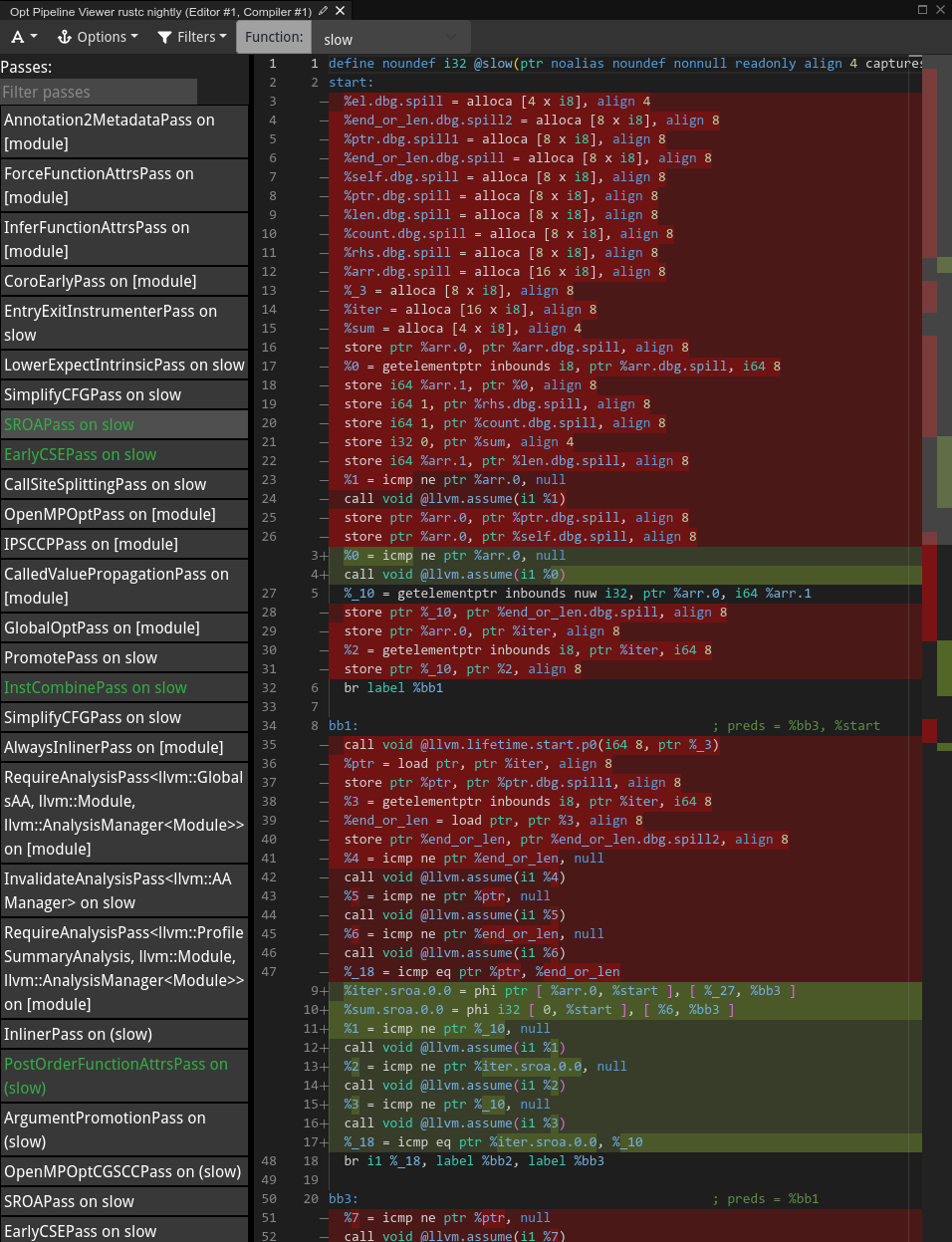Click the 'start:' label line
Screen dimensions: 952x1242
point(352,83)
